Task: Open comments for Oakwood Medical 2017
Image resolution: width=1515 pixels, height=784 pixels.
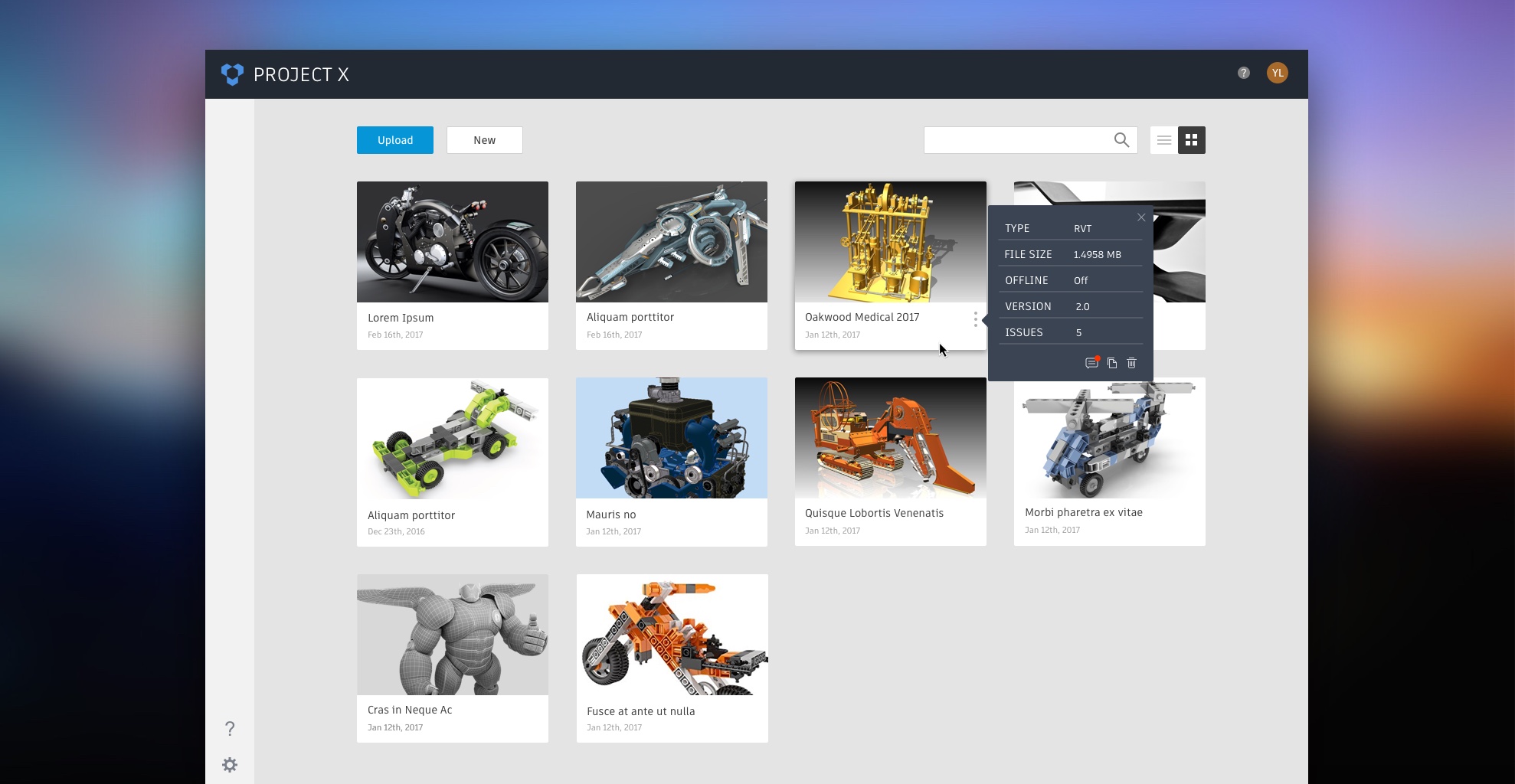Action: (1091, 363)
